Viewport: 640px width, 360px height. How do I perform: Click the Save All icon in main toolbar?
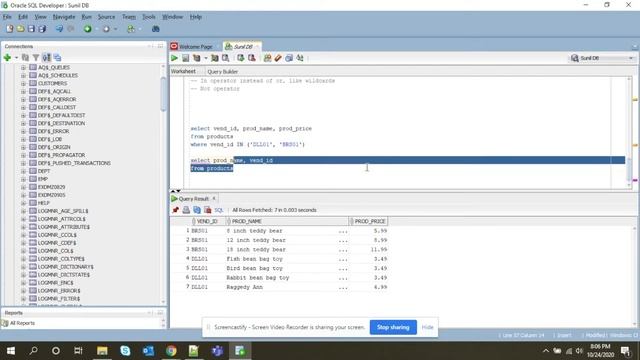pos(42,29)
